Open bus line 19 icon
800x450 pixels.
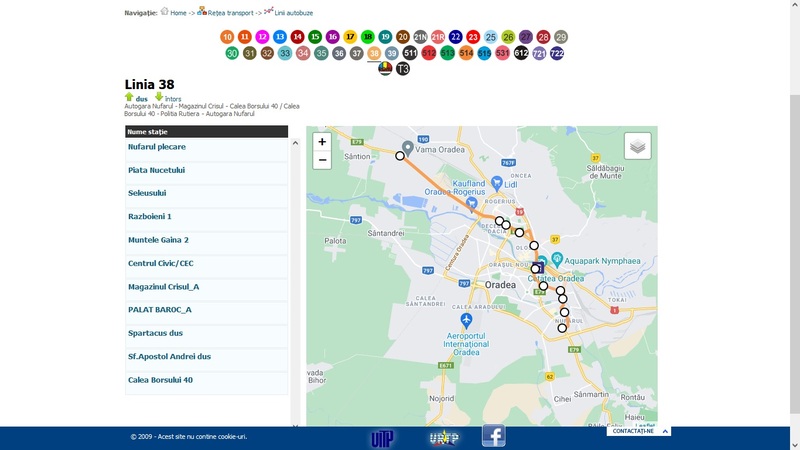click(x=385, y=37)
